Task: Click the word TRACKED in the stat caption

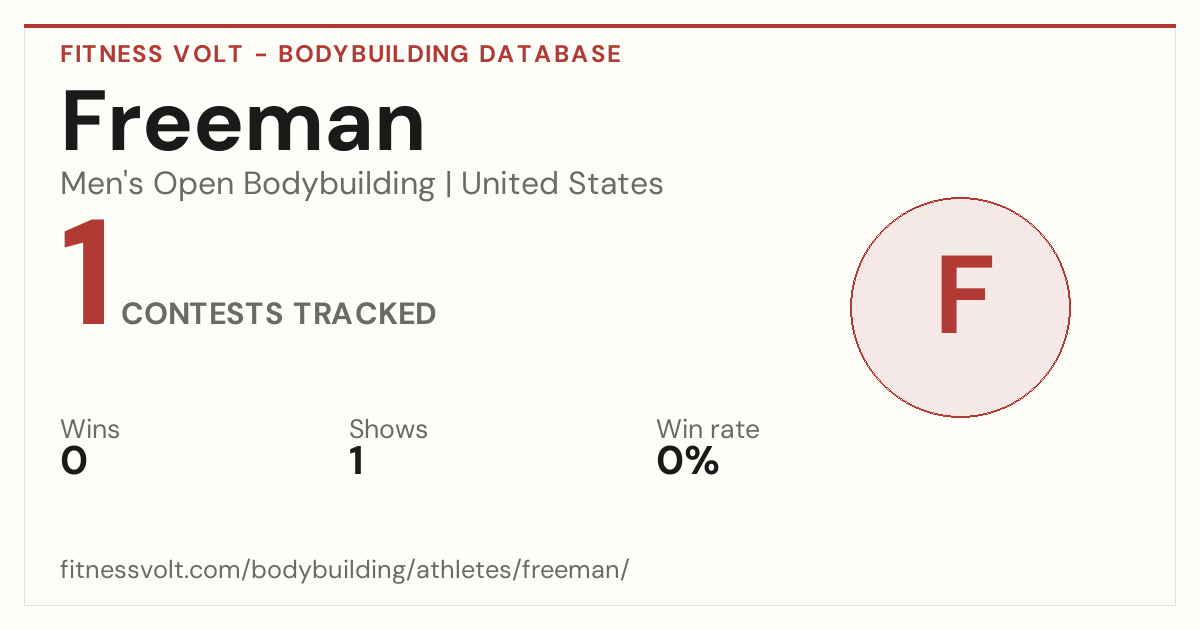Action: [x=364, y=314]
